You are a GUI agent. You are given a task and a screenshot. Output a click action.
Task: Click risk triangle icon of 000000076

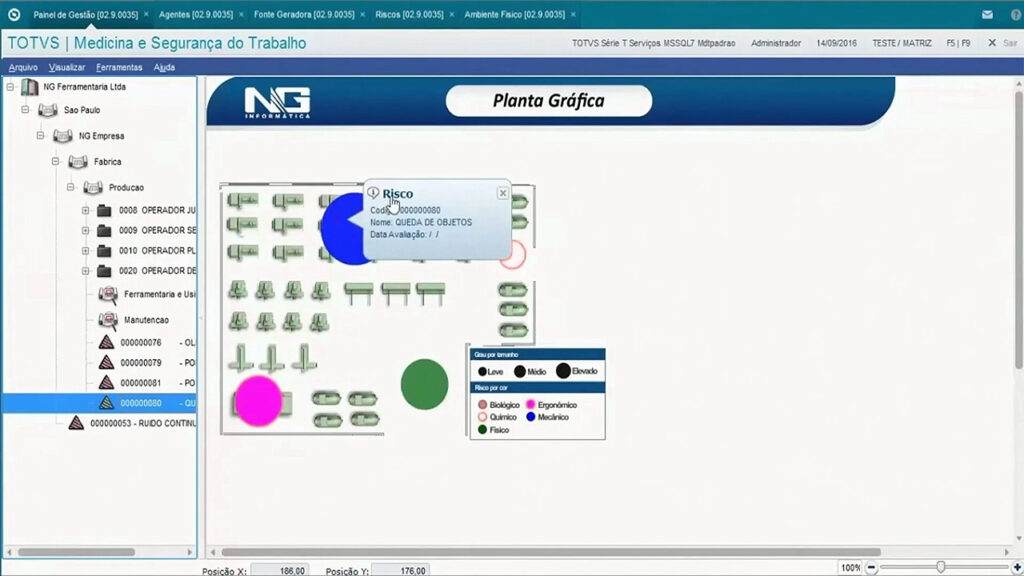point(106,342)
